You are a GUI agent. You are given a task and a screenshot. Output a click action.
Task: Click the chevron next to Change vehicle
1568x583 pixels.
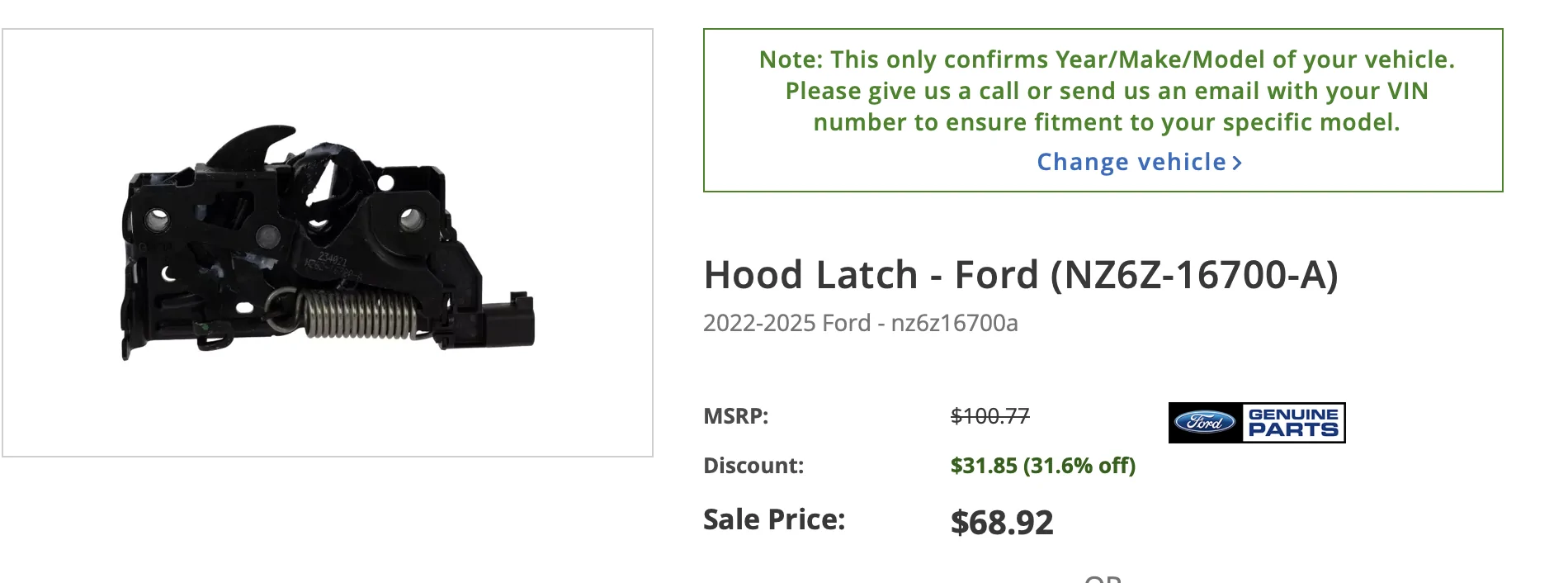pos(1237,162)
